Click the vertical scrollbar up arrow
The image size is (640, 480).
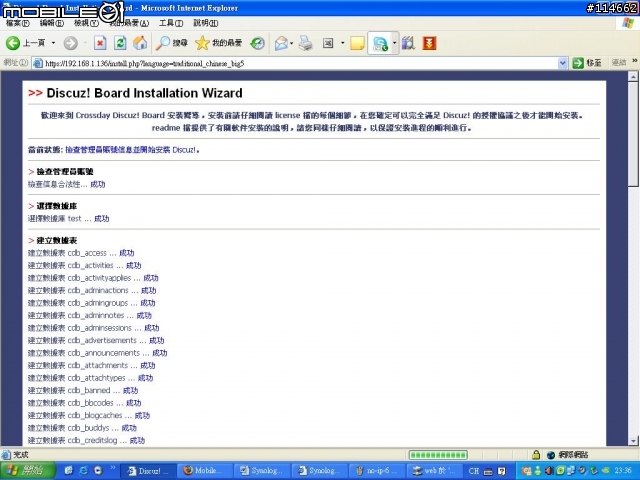(633, 76)
